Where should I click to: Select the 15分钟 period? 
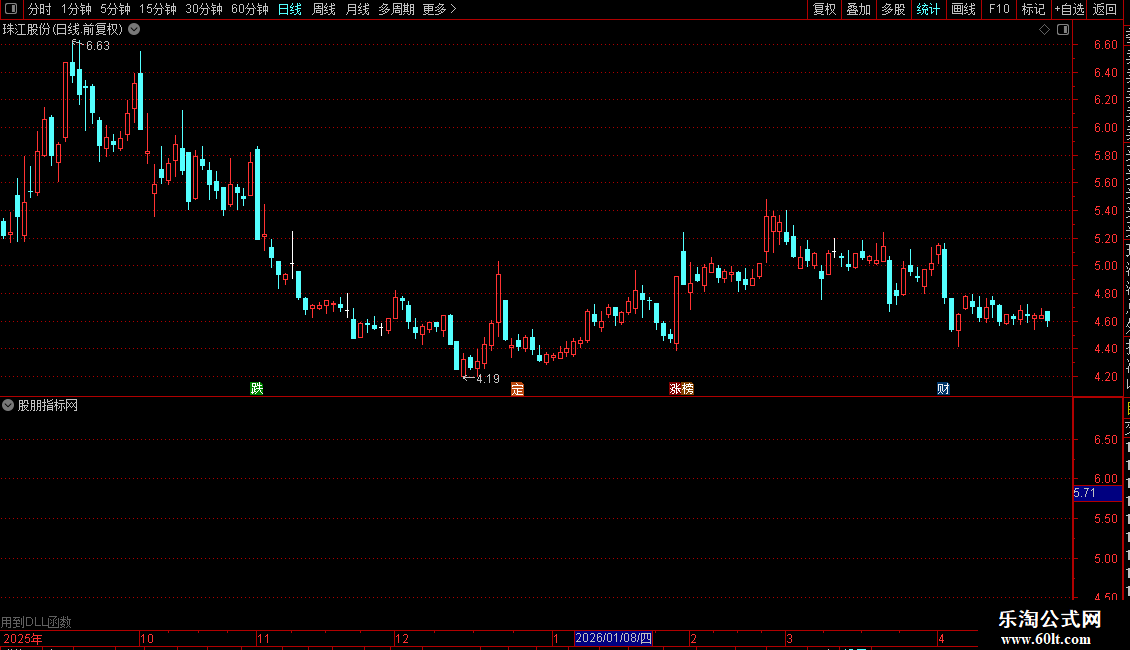[x=157, y=9]
